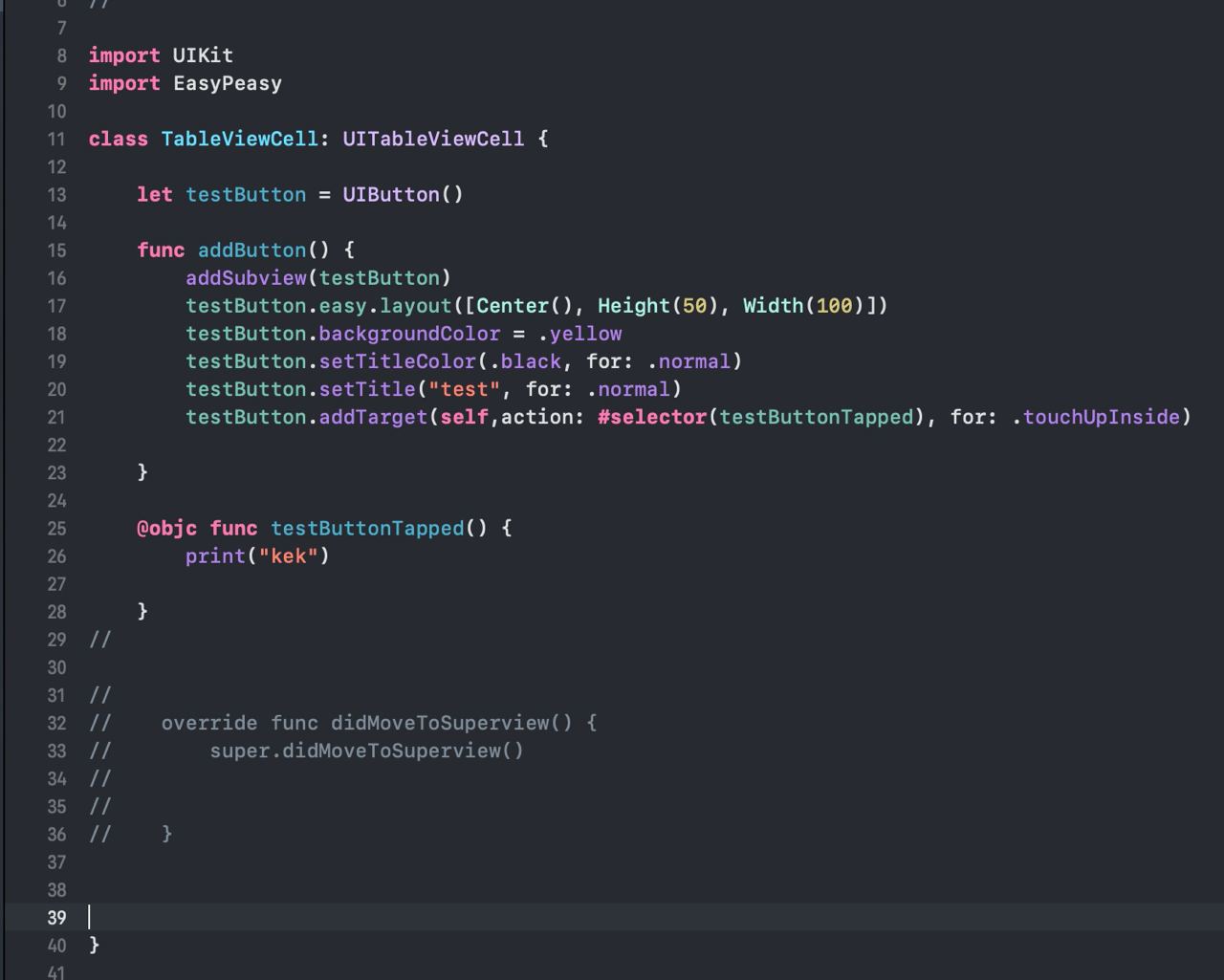
Task: Click 'Center()' in the layout array
Action: coord(524,305)
